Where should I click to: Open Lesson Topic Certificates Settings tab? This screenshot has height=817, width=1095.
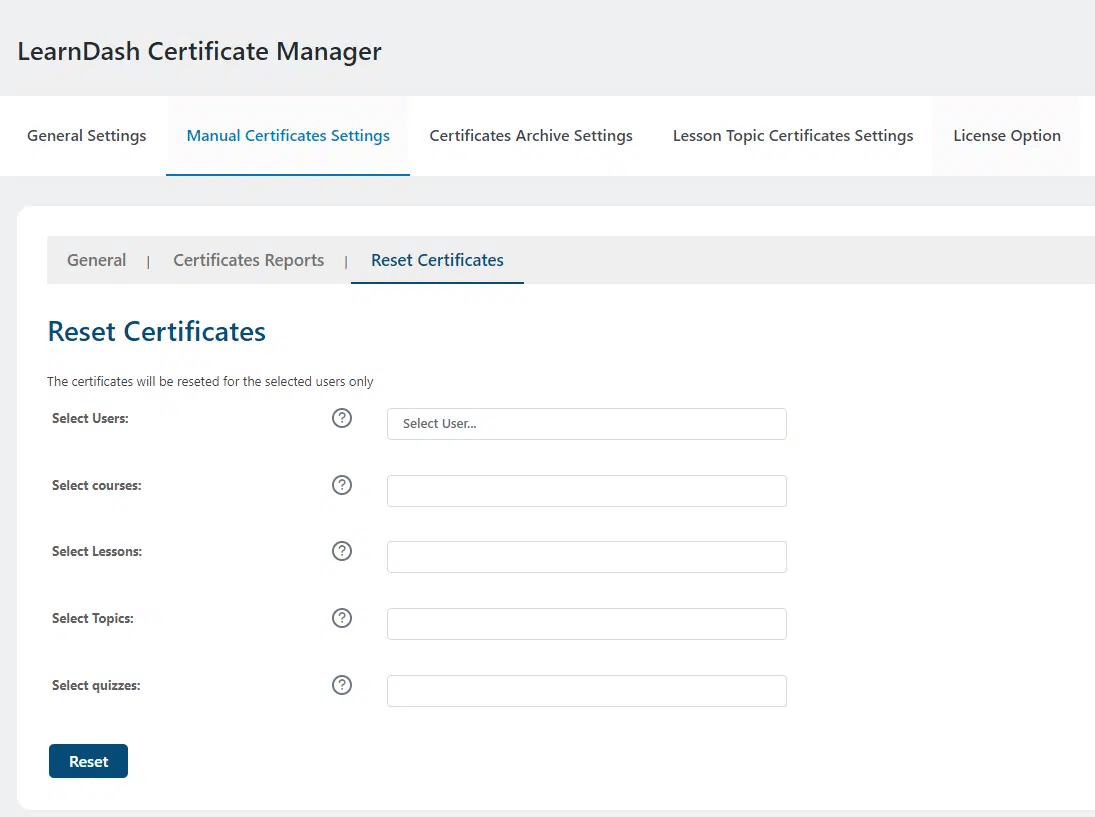793,135
